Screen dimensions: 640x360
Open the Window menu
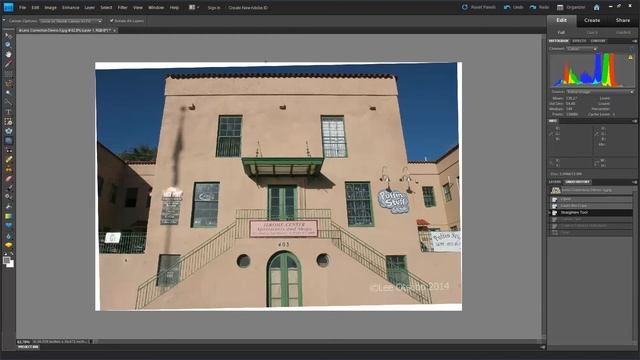[x=156, y=7]
